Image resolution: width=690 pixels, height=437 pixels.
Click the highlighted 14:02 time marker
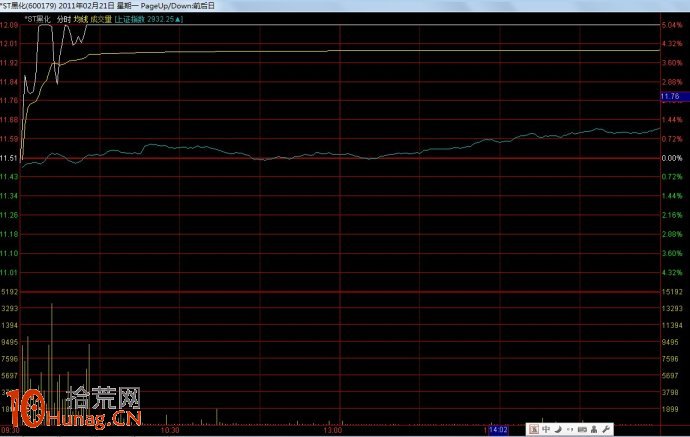click(x=498, y=429)
